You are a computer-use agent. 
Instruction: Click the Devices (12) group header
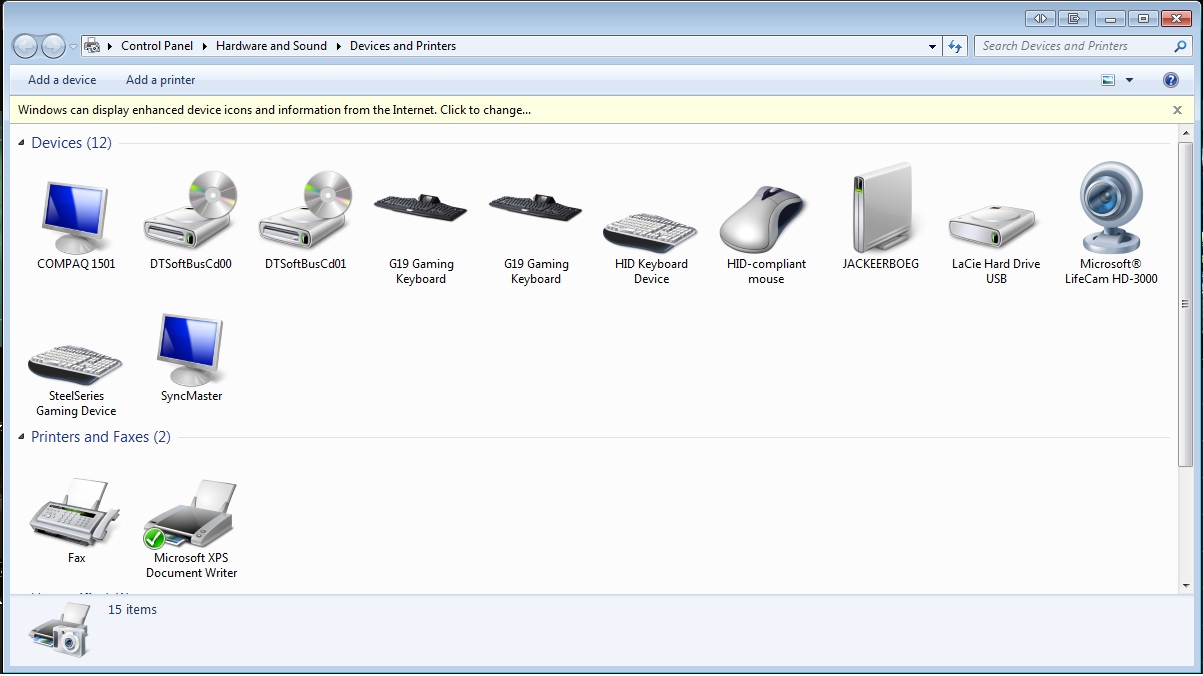(x=71, y=143)
